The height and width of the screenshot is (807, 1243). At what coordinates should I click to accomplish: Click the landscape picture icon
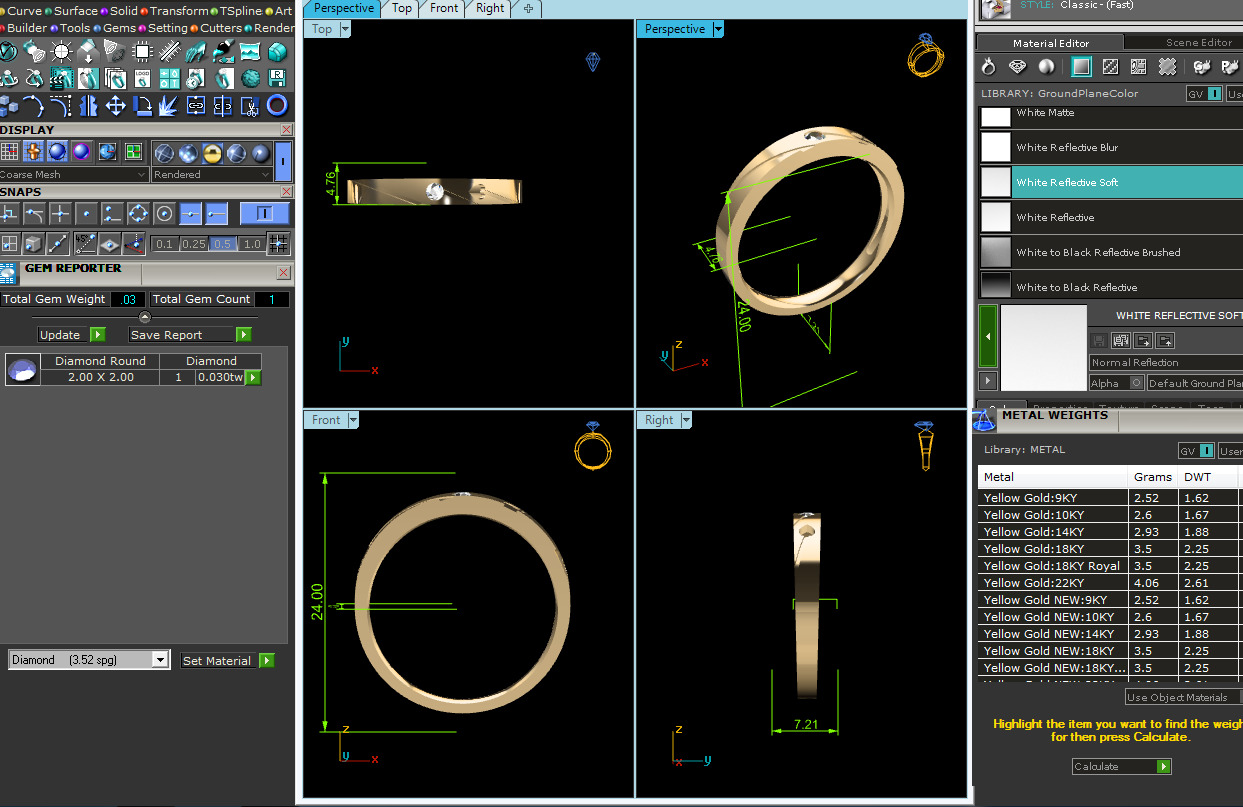tap(250, 52)
